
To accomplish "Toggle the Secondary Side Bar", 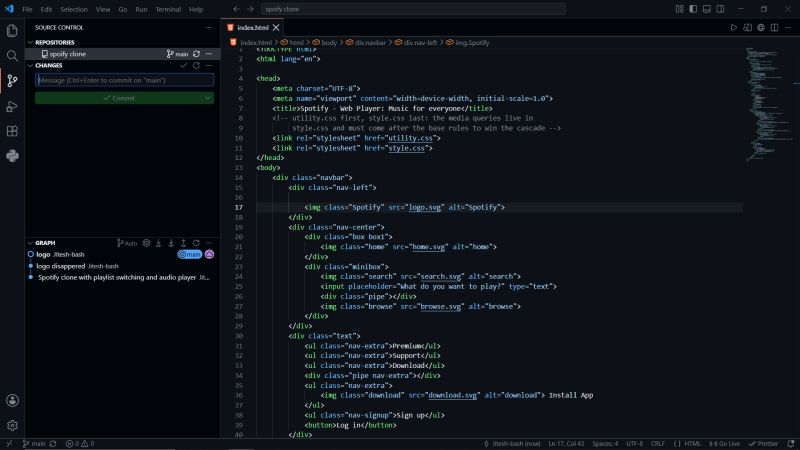I will 720,9.
